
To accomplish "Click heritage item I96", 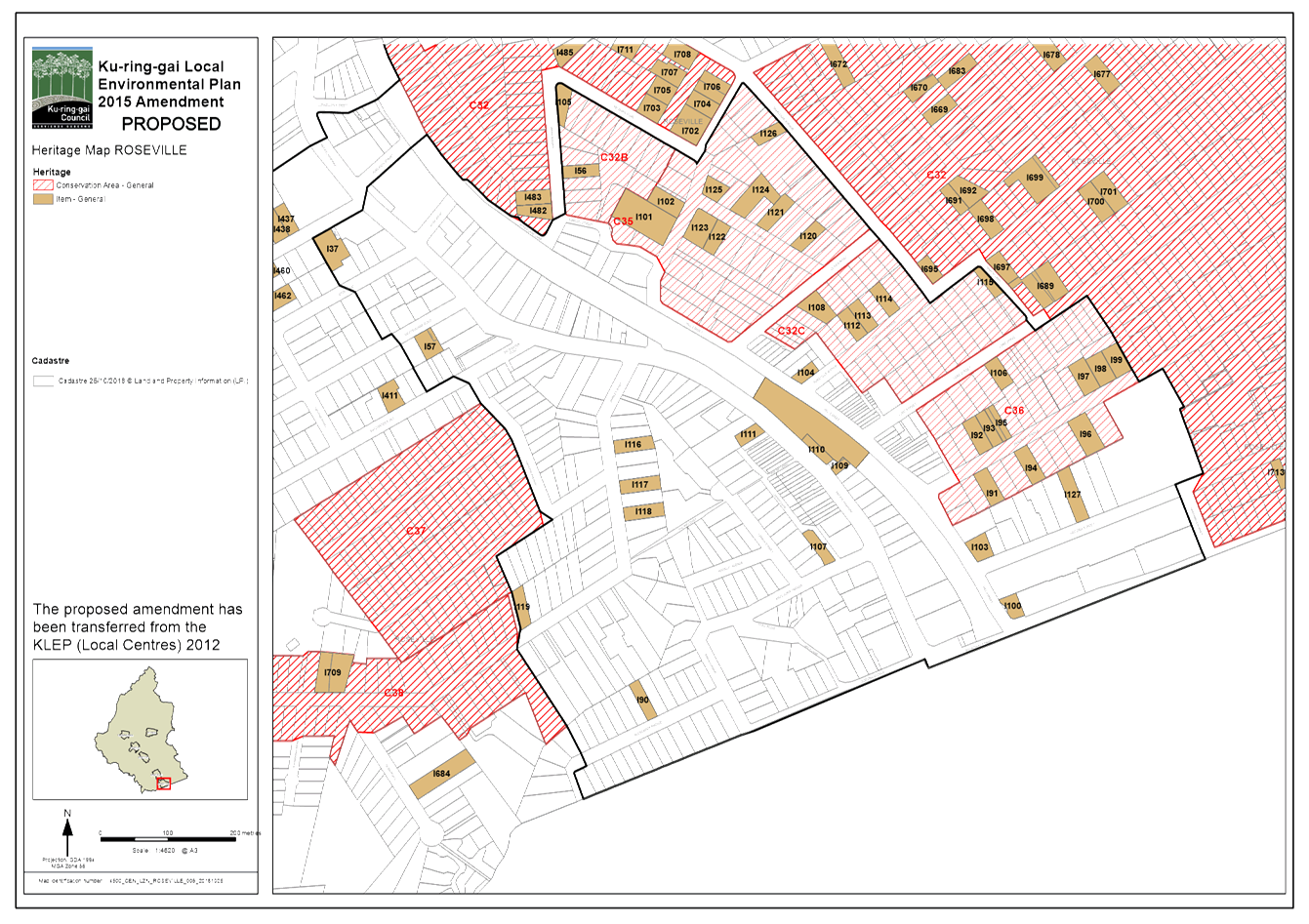I will point(1086,435).
